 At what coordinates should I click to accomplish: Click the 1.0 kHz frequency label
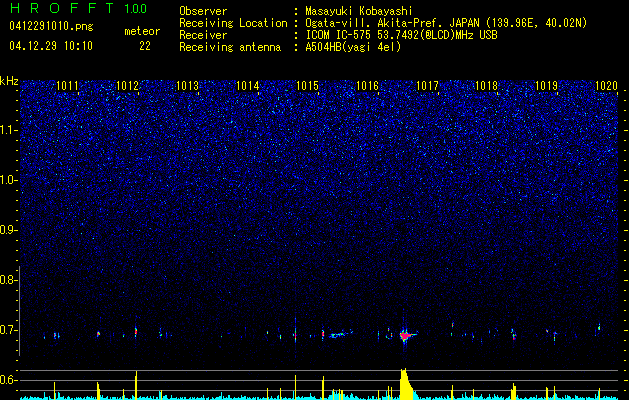(x=8, y=181)
